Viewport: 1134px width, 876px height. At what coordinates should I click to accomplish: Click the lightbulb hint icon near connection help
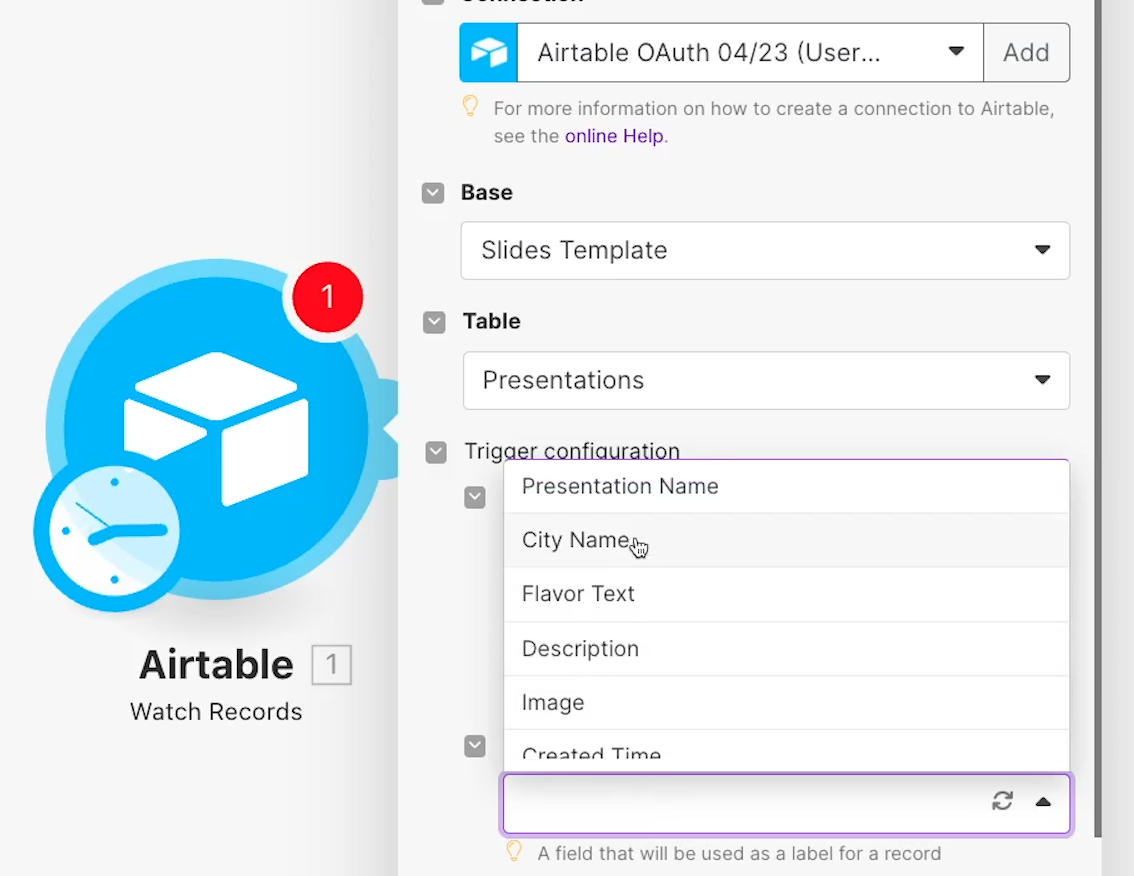470,106
